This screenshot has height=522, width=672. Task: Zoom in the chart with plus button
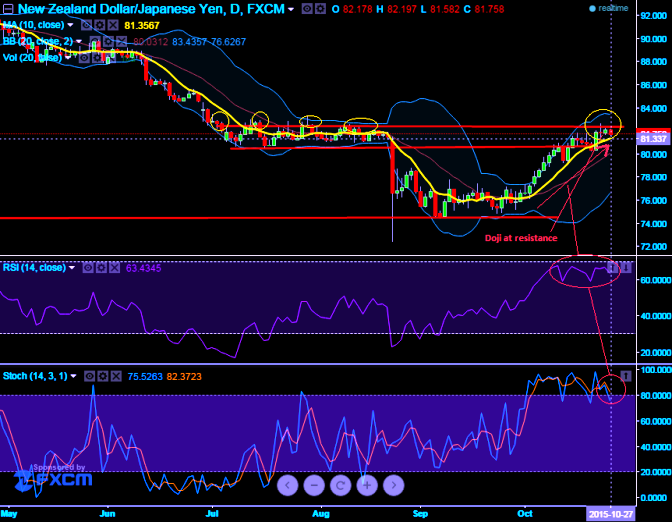(x=367, y=485)
